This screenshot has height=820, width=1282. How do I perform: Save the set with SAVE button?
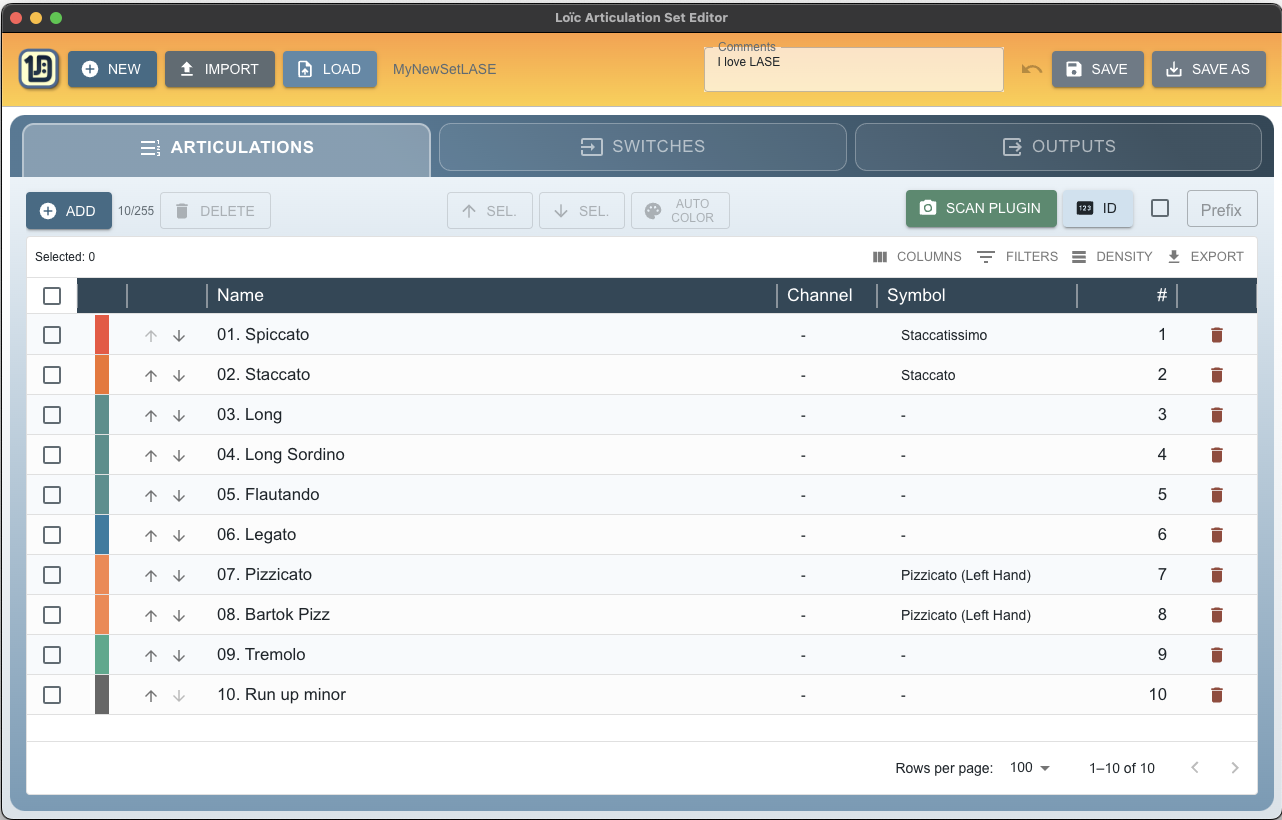1098,69
